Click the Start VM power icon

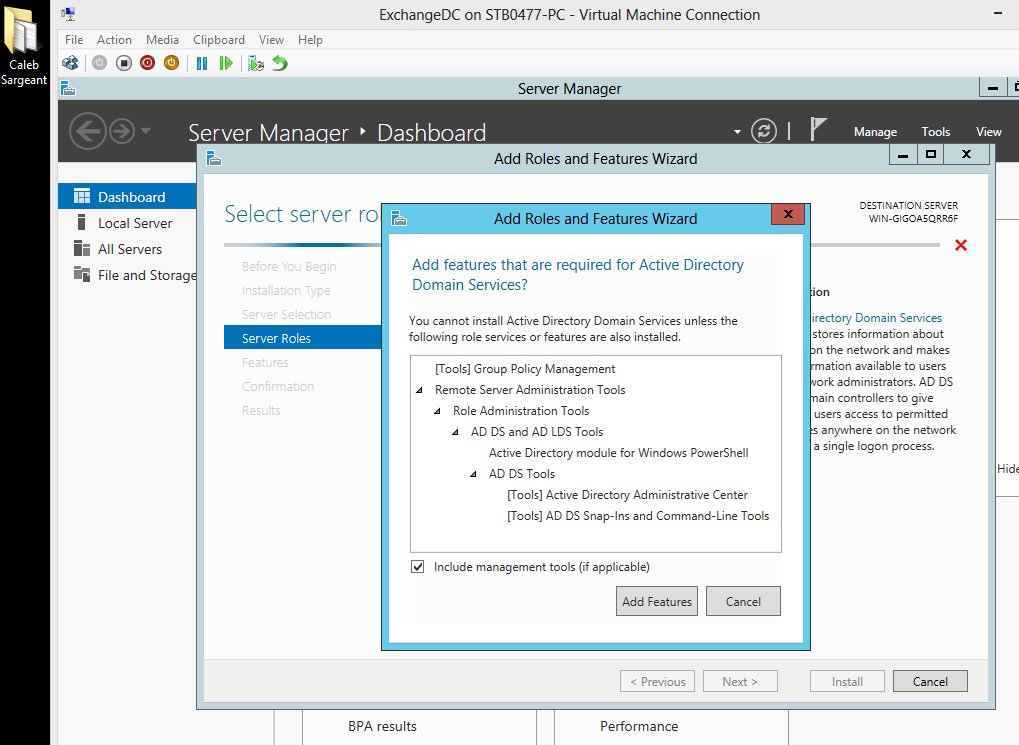[99, 63]
